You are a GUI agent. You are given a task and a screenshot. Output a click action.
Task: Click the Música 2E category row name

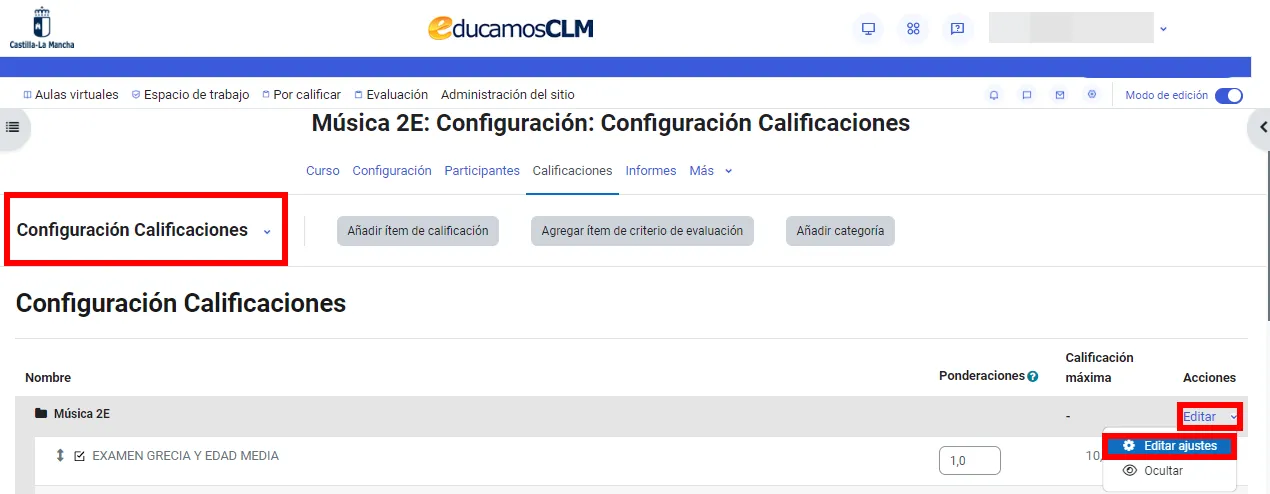(82, 413)
